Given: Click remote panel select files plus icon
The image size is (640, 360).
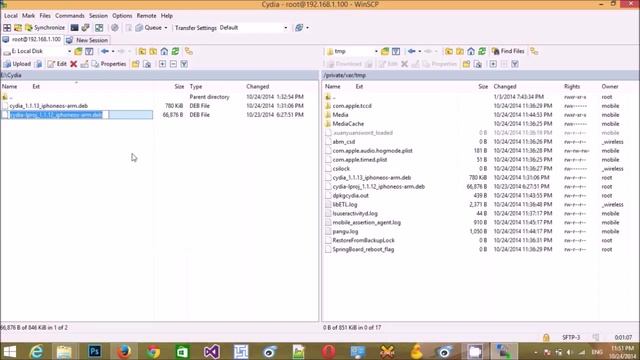Looking at the screenshot, I should 493,64.
